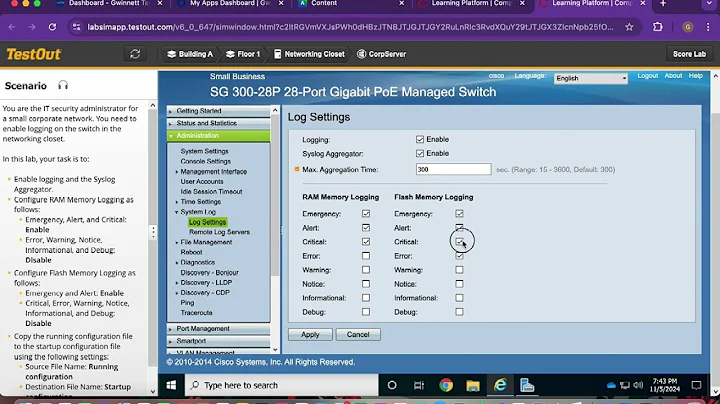The height and width of the screenshot is (404, 720).
Task: Click the Max. Aggregation Time field
Action: coord(453,169)
